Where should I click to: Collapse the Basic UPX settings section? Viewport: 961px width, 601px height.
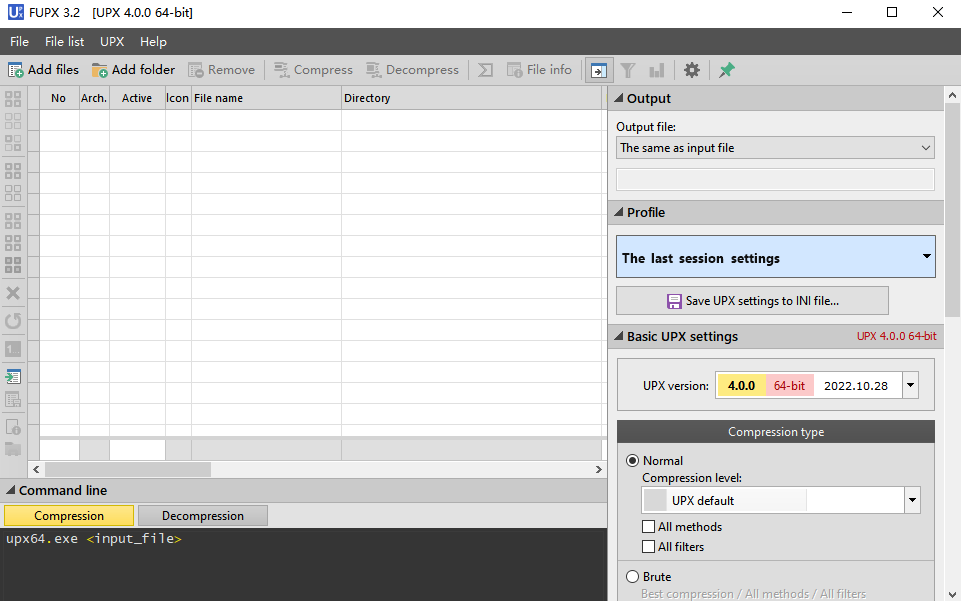pyautogui.click(x=619, y=336)
